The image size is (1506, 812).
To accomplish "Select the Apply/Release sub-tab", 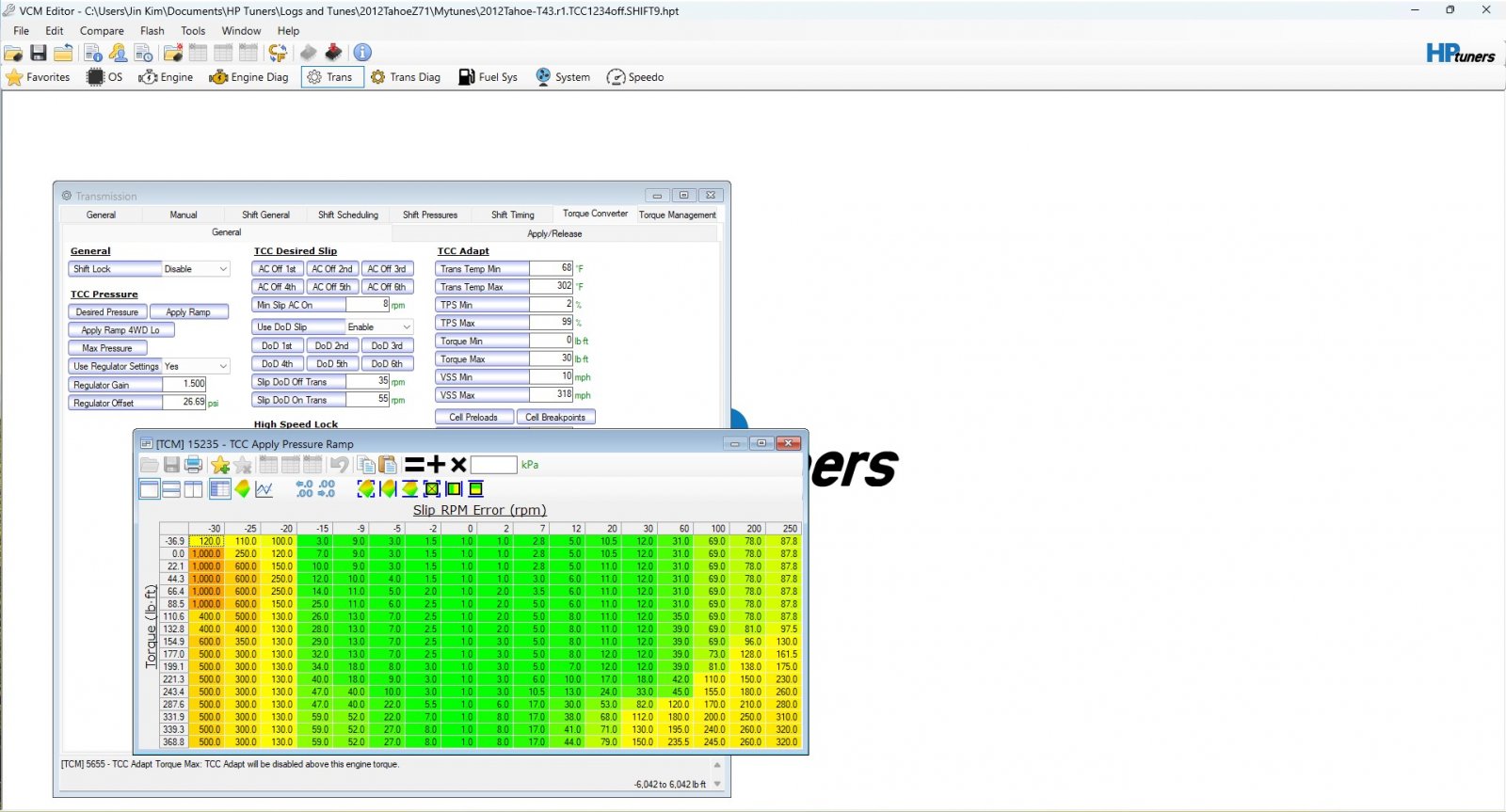I will (x=554, y=233).
